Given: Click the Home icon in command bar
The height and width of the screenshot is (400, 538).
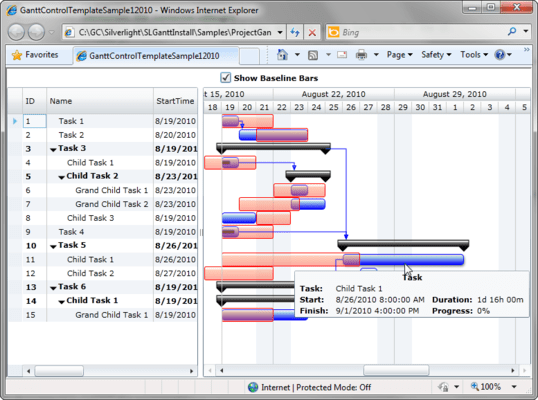Looking at the screenshot, I should click(x=282, y=55).
